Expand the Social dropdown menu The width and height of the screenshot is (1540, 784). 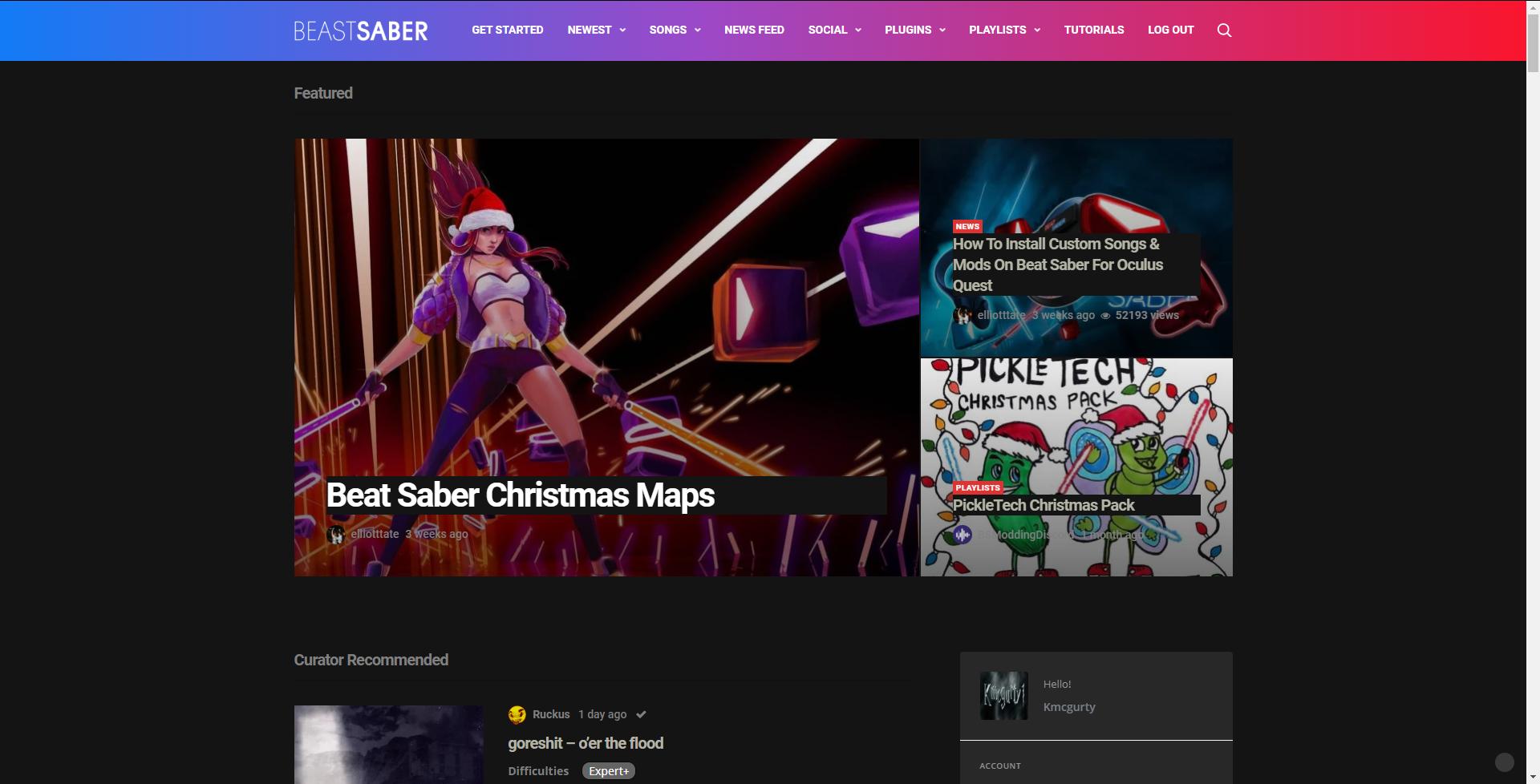click(834, 30)
